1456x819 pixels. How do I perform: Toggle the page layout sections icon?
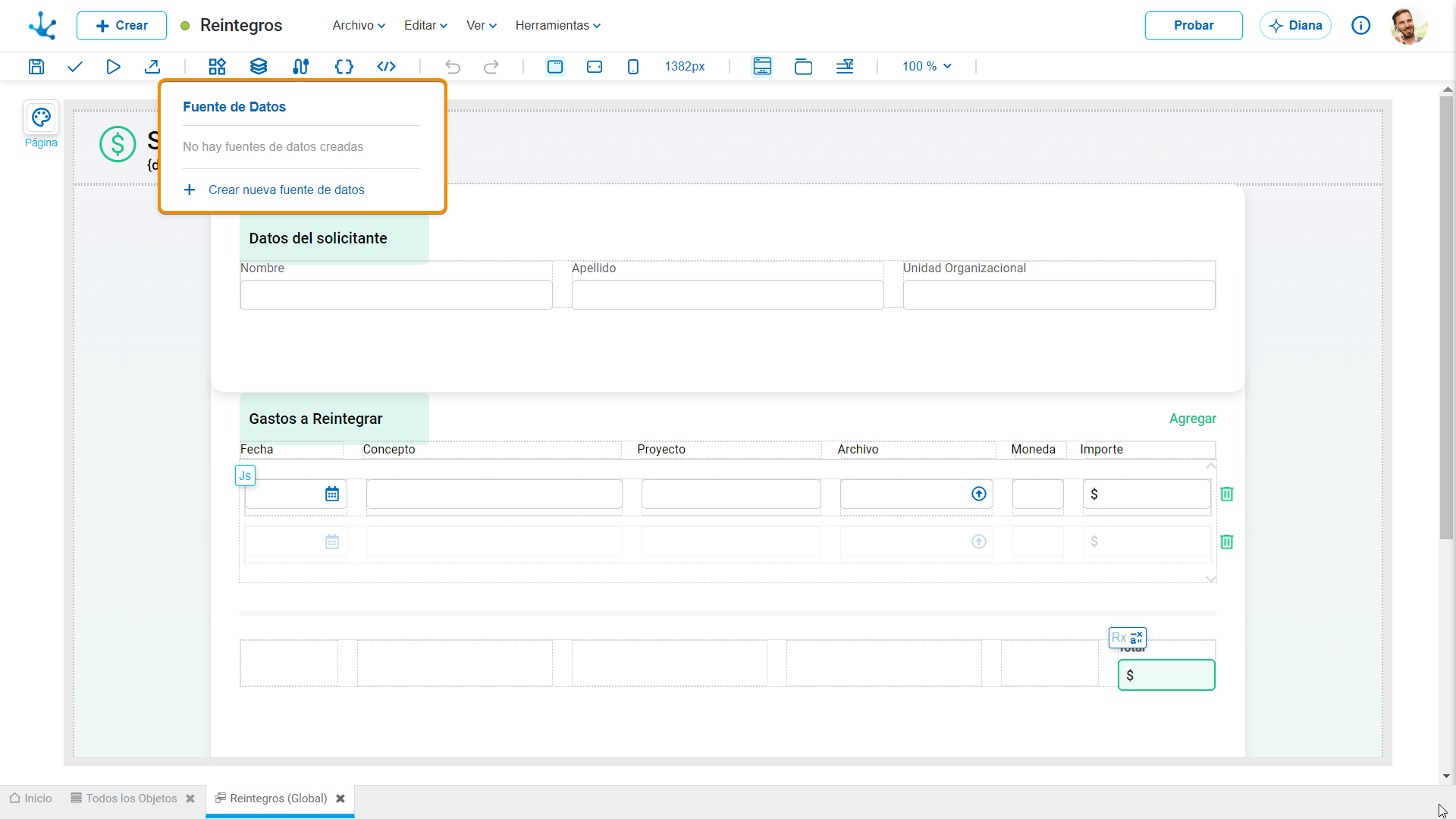[762, 67]
